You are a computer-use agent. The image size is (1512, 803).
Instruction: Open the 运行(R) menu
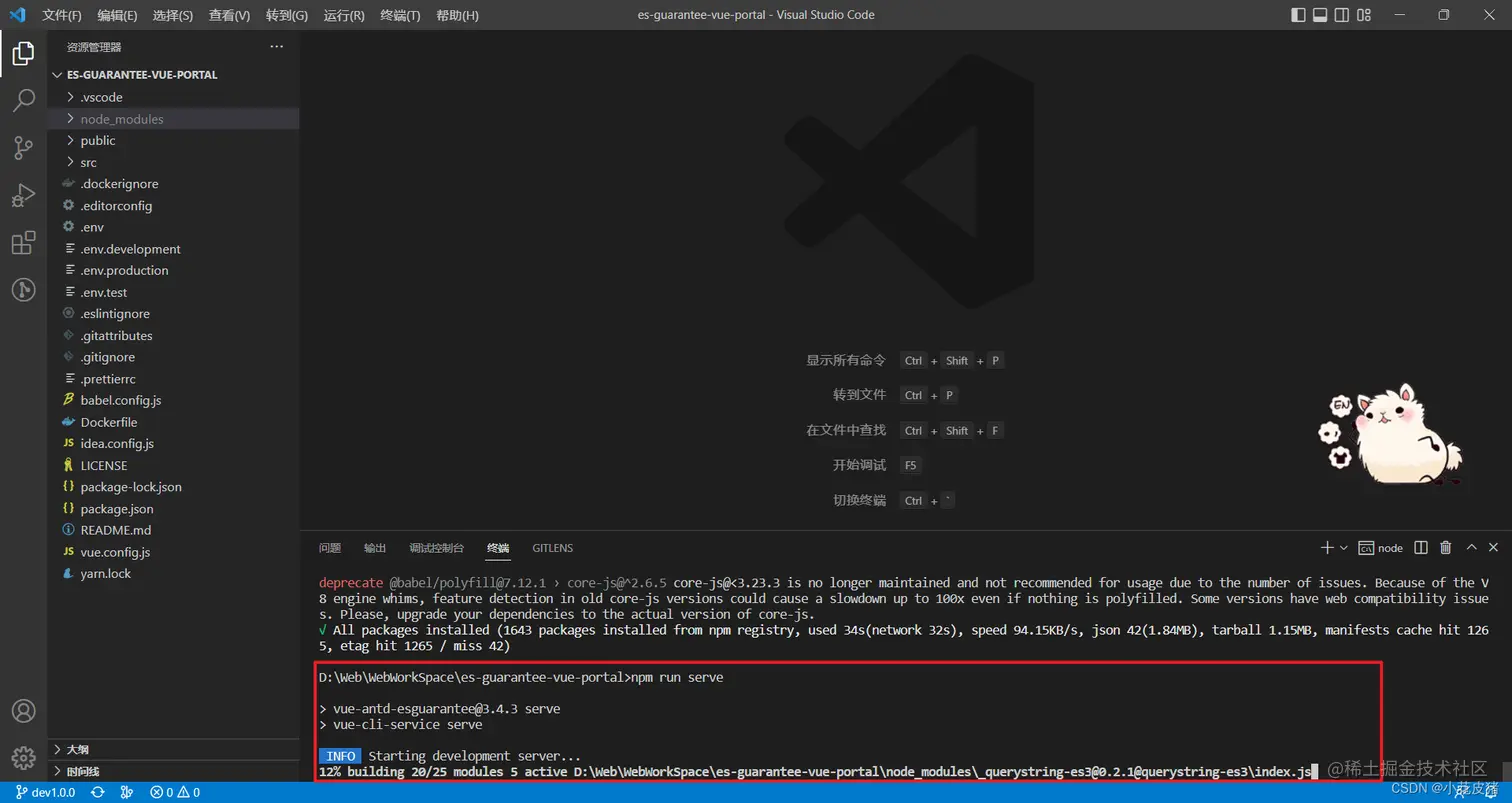344,15
